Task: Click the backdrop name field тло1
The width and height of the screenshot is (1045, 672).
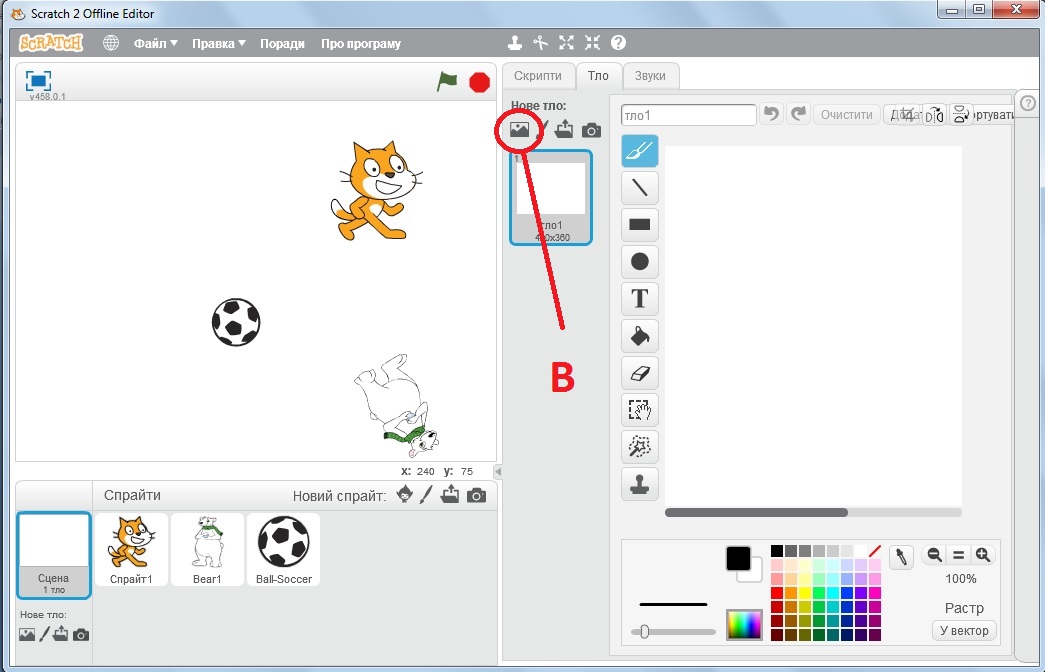Action: click(x=688, y=115)
